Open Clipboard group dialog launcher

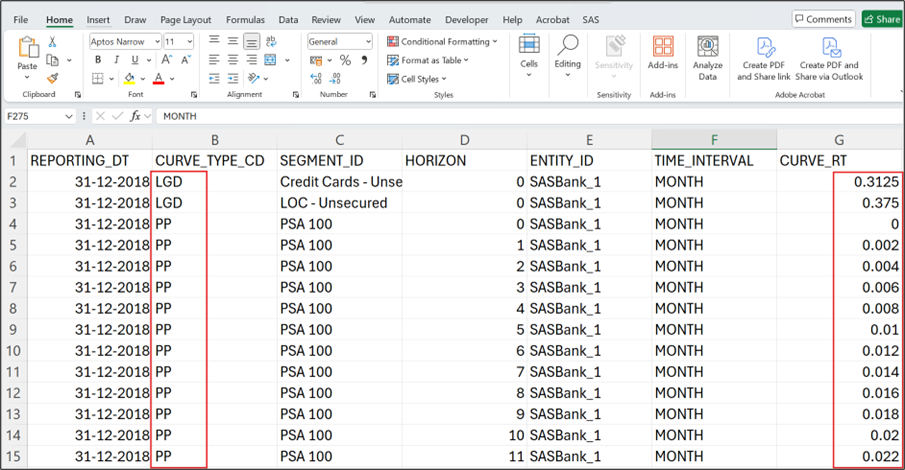(x=77, y=95)
